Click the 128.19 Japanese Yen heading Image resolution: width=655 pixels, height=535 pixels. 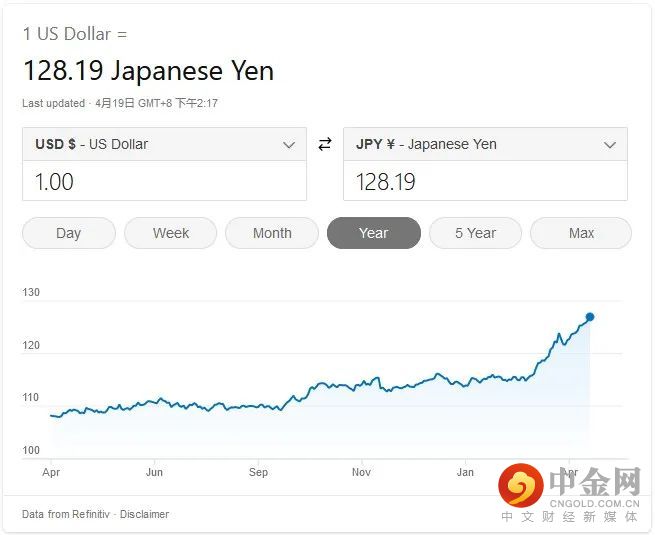pyautogui.click(x=148, y=70)
